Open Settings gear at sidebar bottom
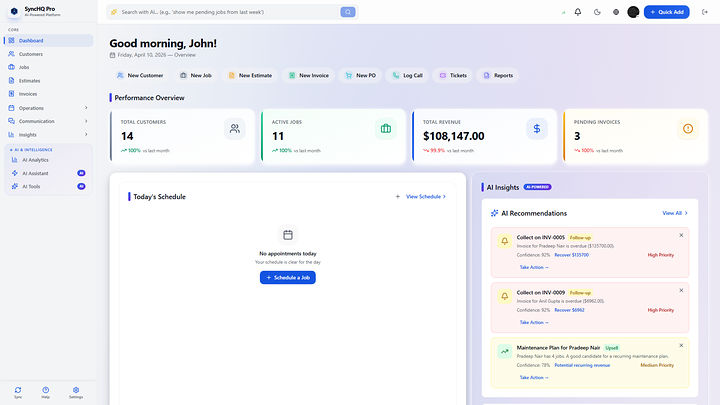Screen dimensions: 720x405 pos(76,392)
